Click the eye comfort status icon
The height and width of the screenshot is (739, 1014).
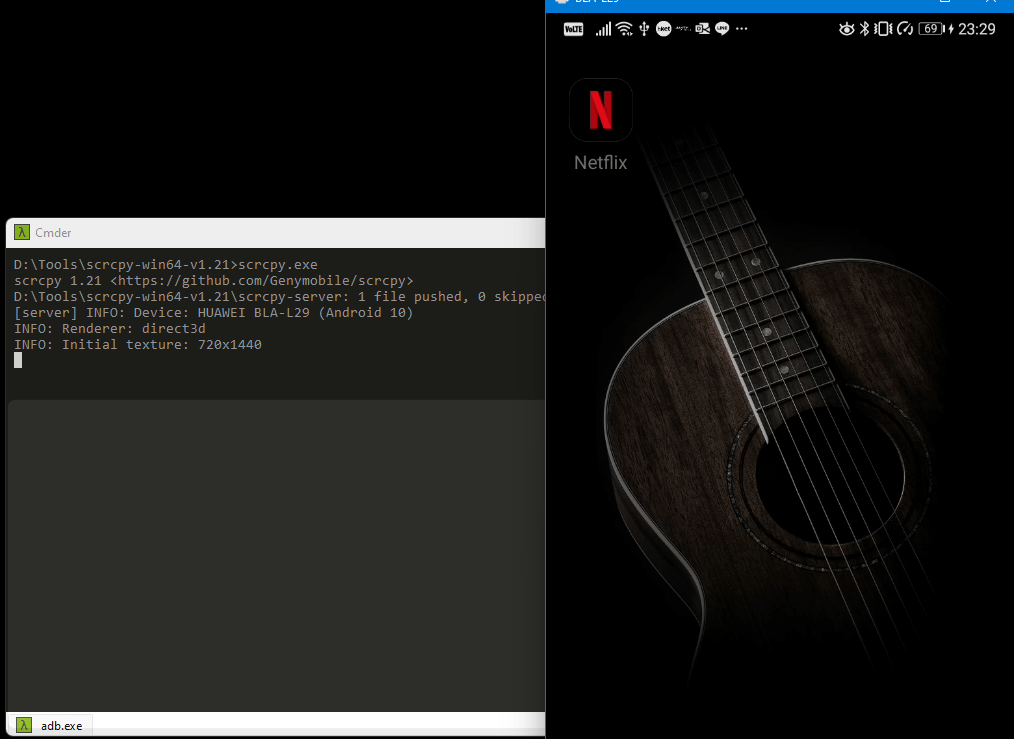847,29
